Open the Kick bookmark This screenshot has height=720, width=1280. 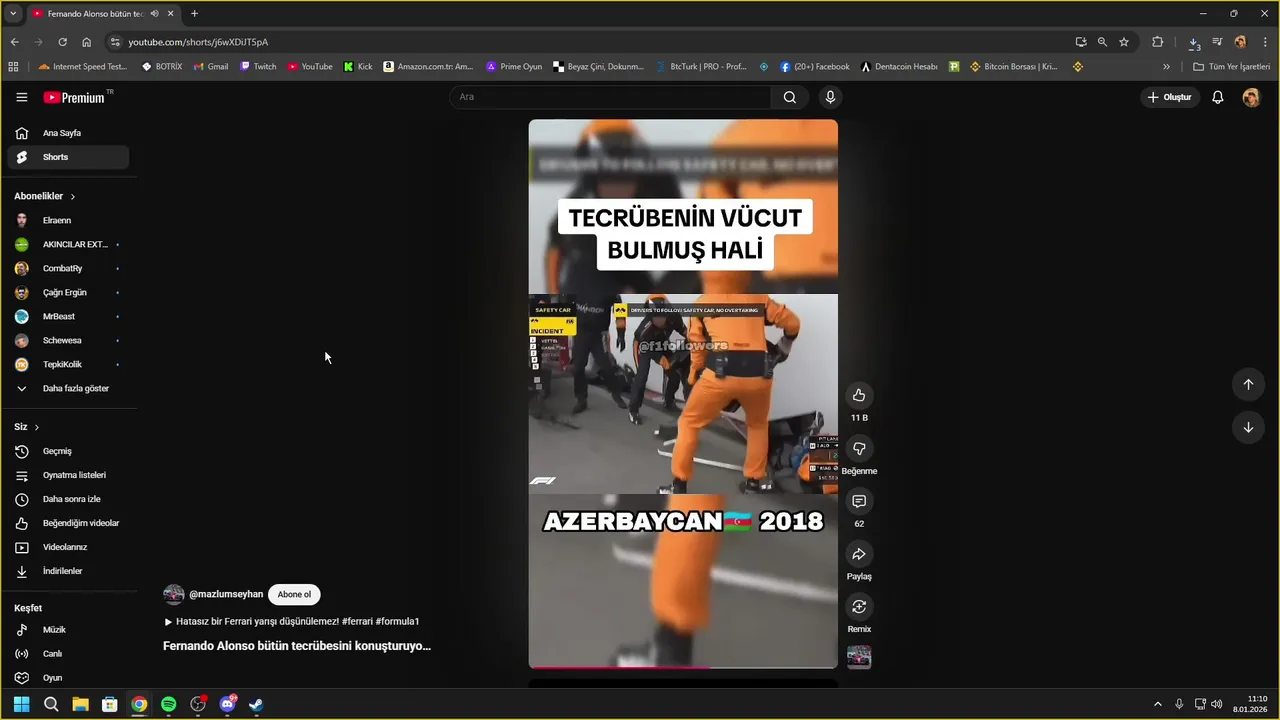(x=357, y=67)
